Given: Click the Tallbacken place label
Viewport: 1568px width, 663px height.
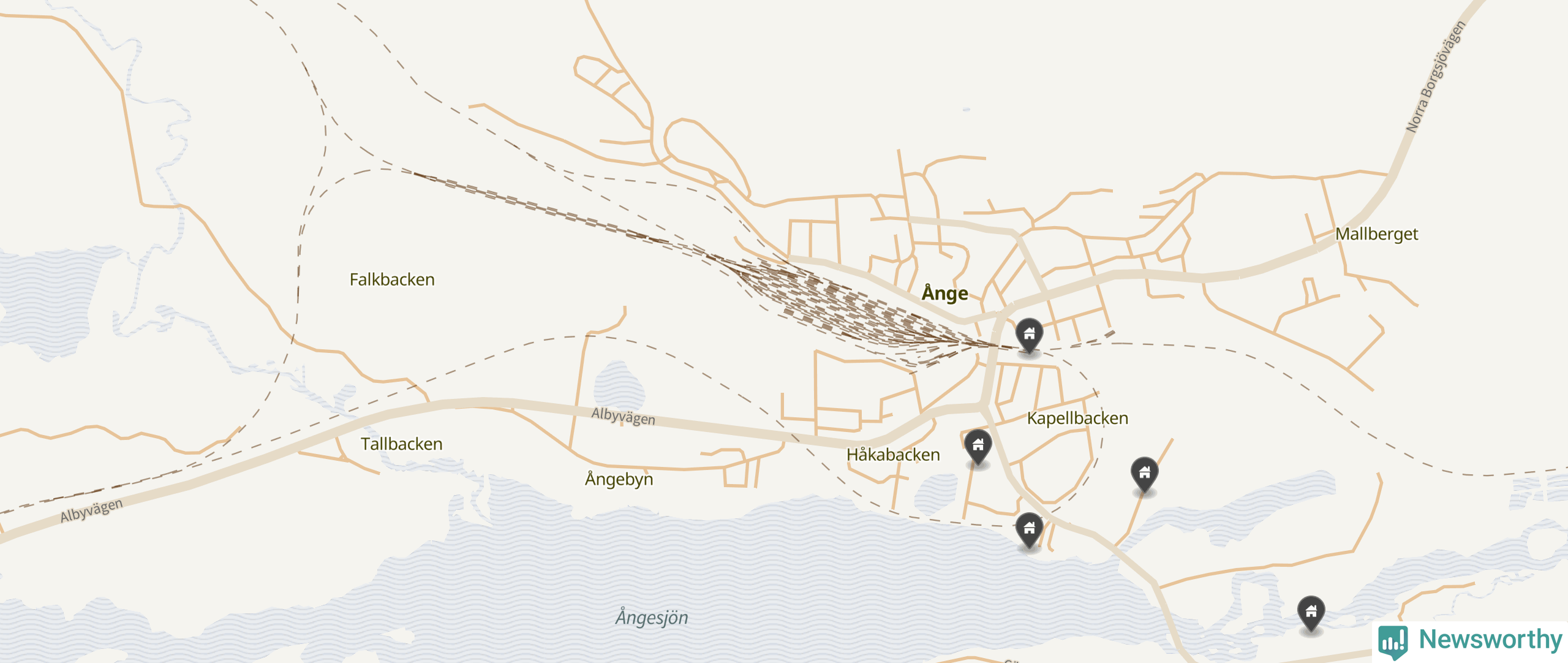Looking at the screenshot, I should tap(401, 444).
